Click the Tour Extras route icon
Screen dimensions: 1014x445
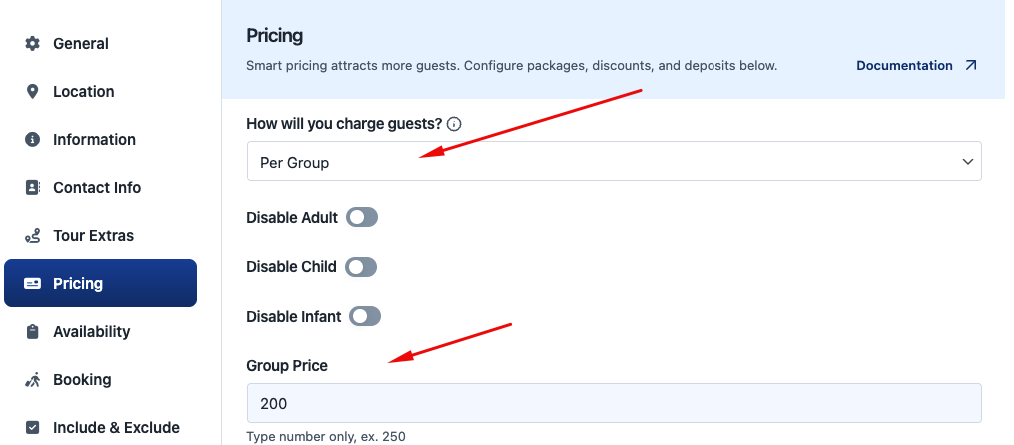[x=32, y=236]
